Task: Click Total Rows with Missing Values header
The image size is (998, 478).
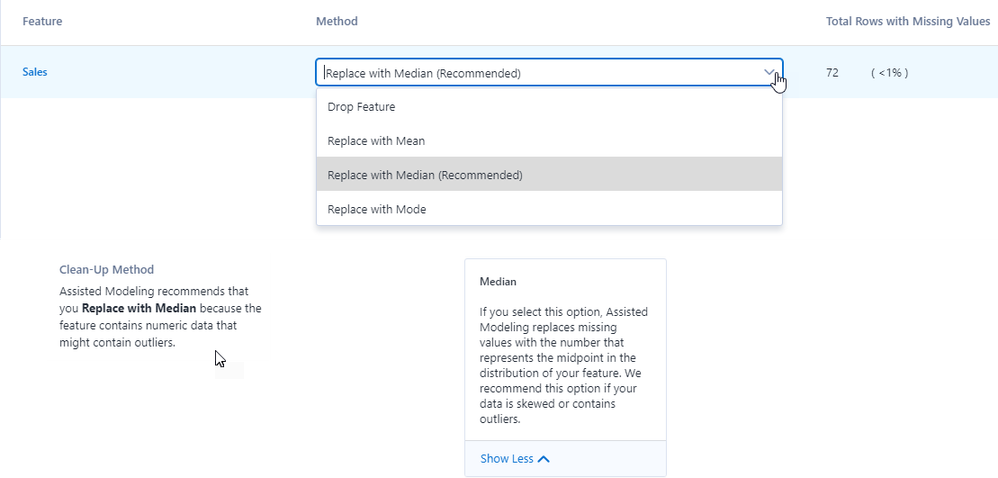Action: [907, 21]
